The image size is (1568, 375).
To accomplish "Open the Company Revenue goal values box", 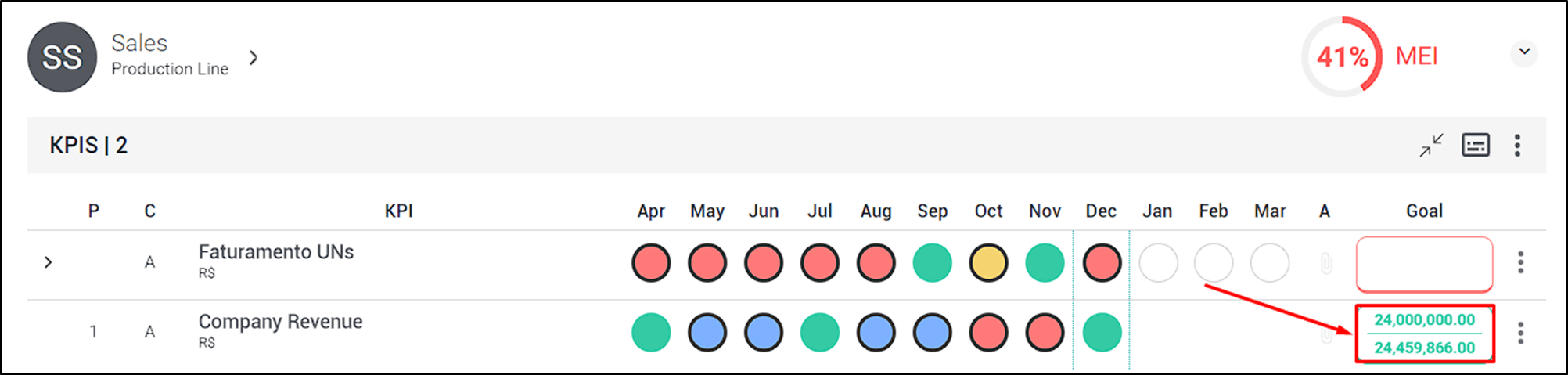I will (x=1425, y=334).
